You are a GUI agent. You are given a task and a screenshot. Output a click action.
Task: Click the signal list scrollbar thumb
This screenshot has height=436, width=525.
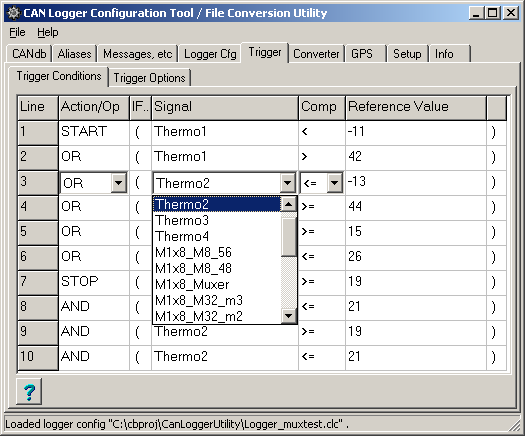click(x=289, y=237)
